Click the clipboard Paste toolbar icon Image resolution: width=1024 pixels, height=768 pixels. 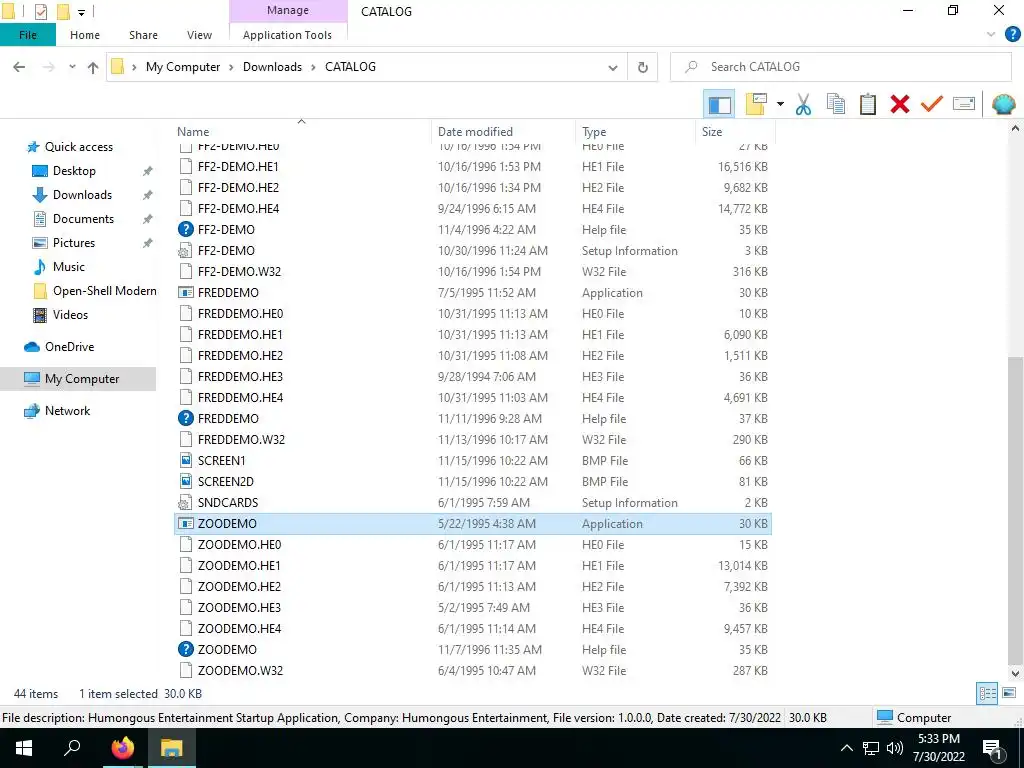point(868,104)
